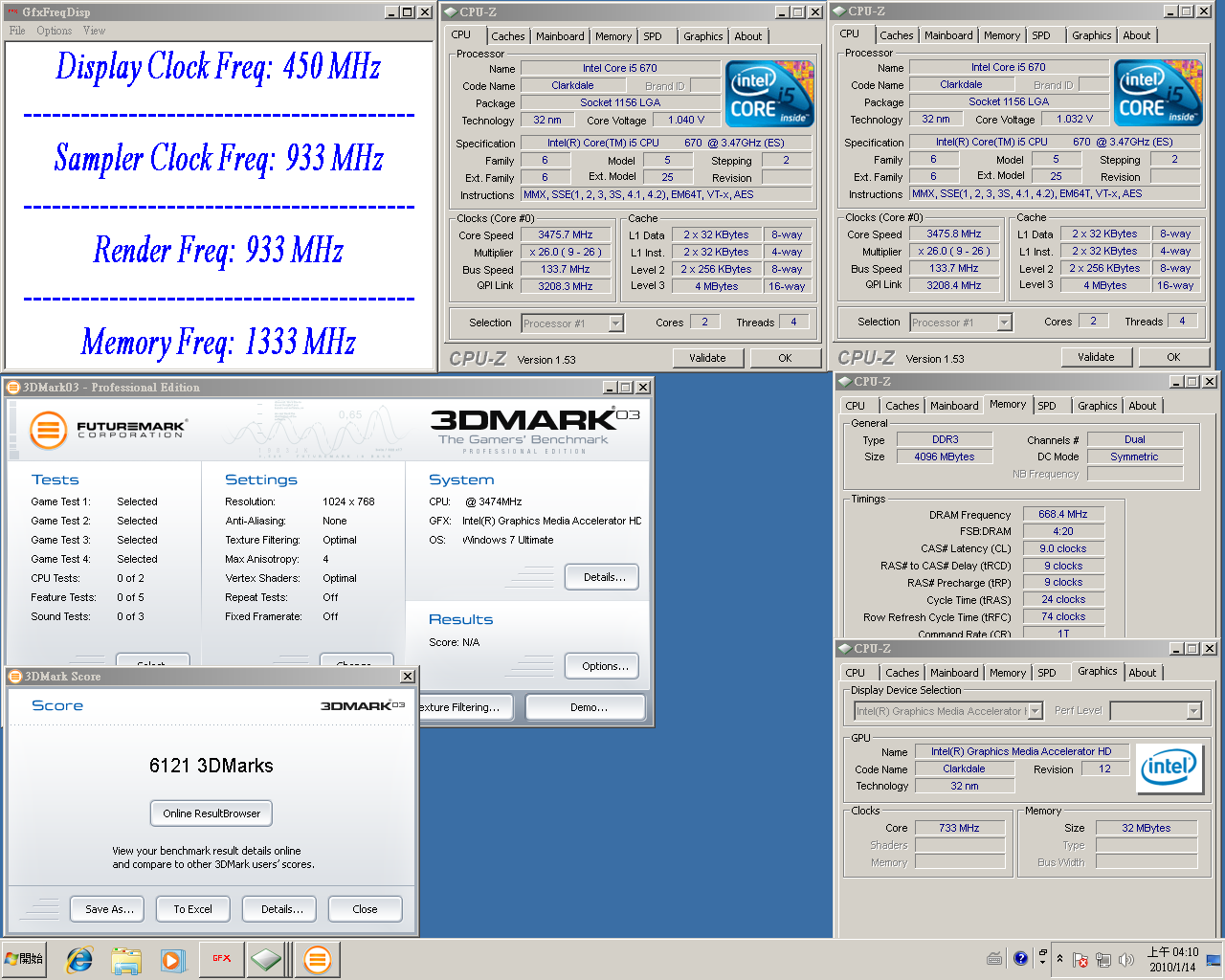Viewport: 1225px width, 980px height.
Task: Click the Futuremark orange logo in 3DMark03
Action: tap(48, 430)
